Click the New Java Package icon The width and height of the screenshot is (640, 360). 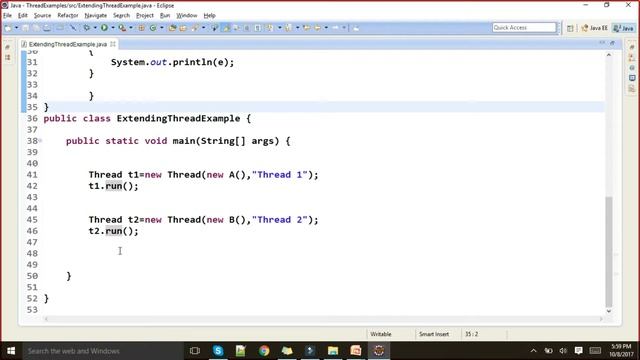[x=141, y=28]
